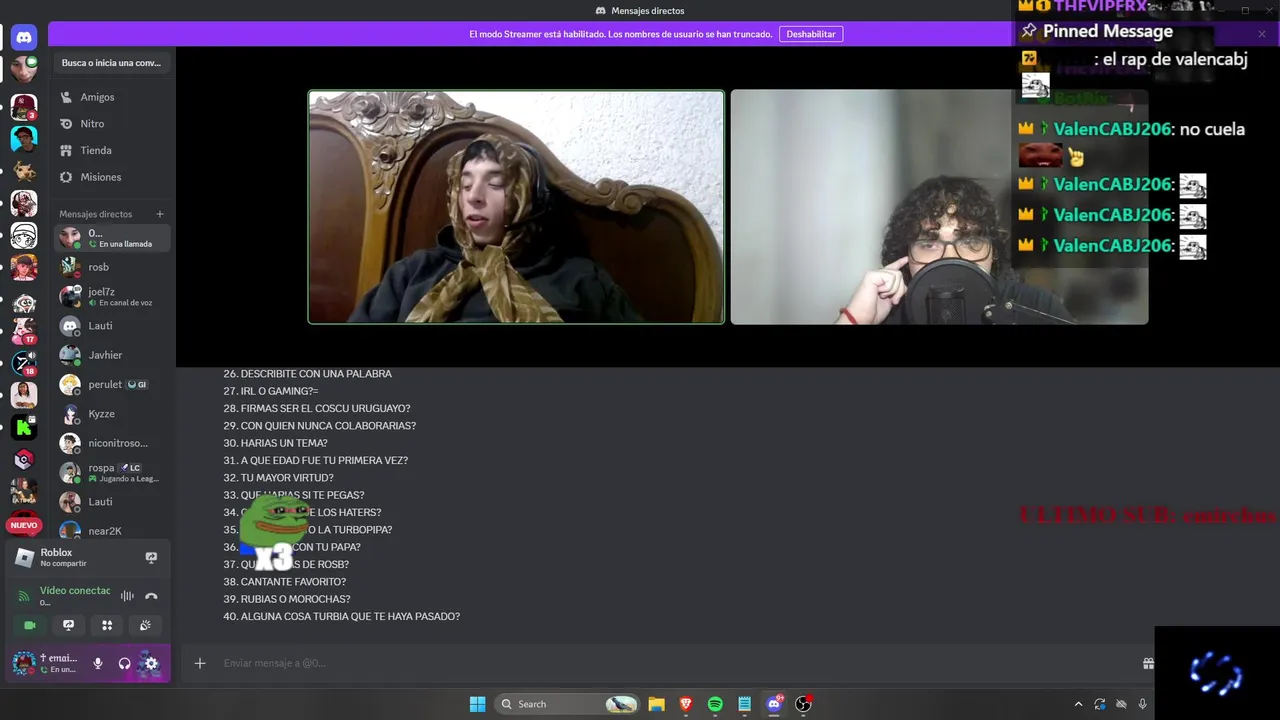Focus the Enviar mensaje input field
The image size is (1280, 720).
pos(680,663)
